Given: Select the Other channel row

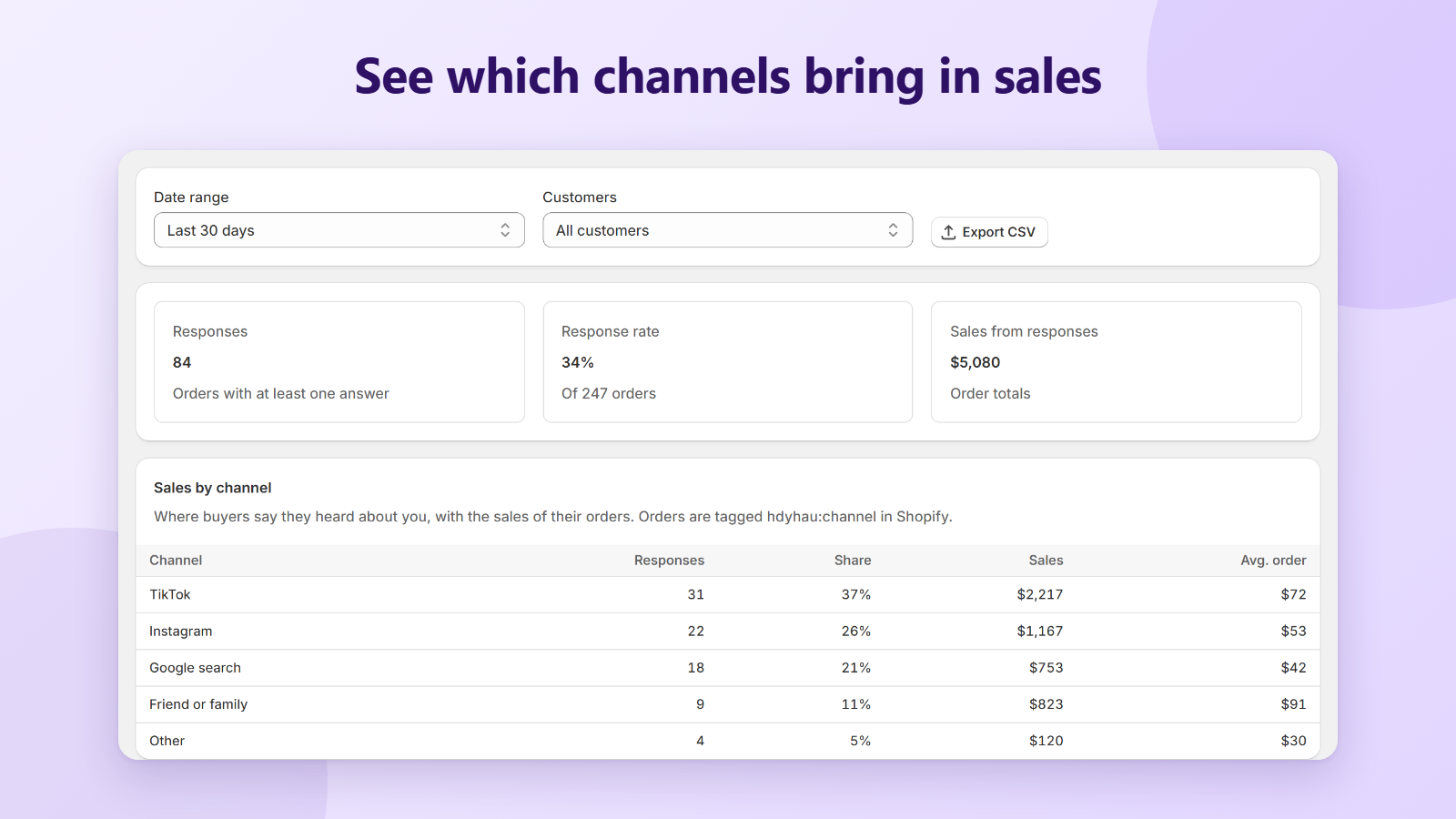Looking at the screenshot, I should coord(728,741).
